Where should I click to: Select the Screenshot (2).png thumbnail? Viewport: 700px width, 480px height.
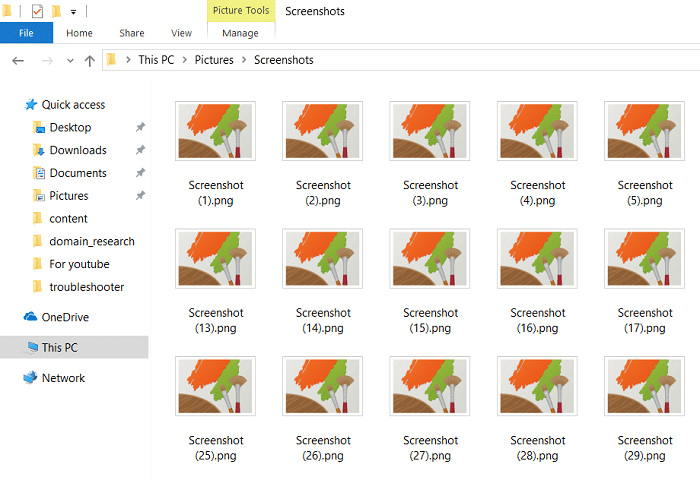(322, 131)
